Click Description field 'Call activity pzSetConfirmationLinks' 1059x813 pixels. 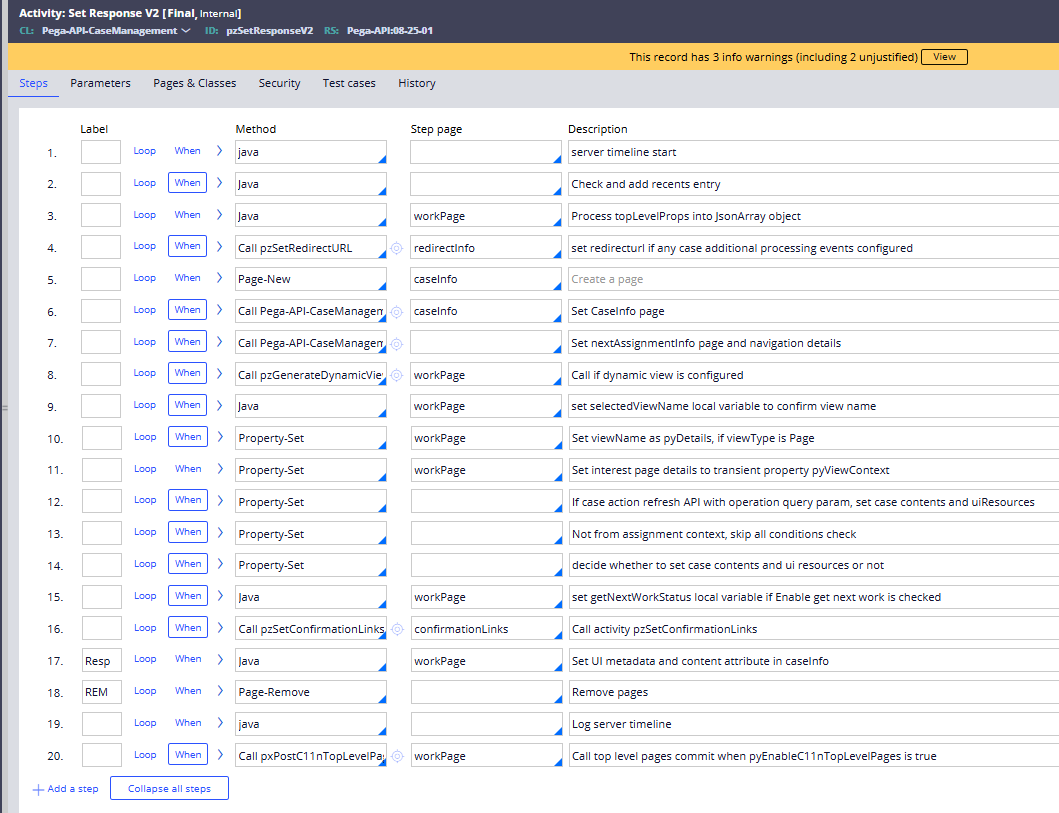[813, 629]
